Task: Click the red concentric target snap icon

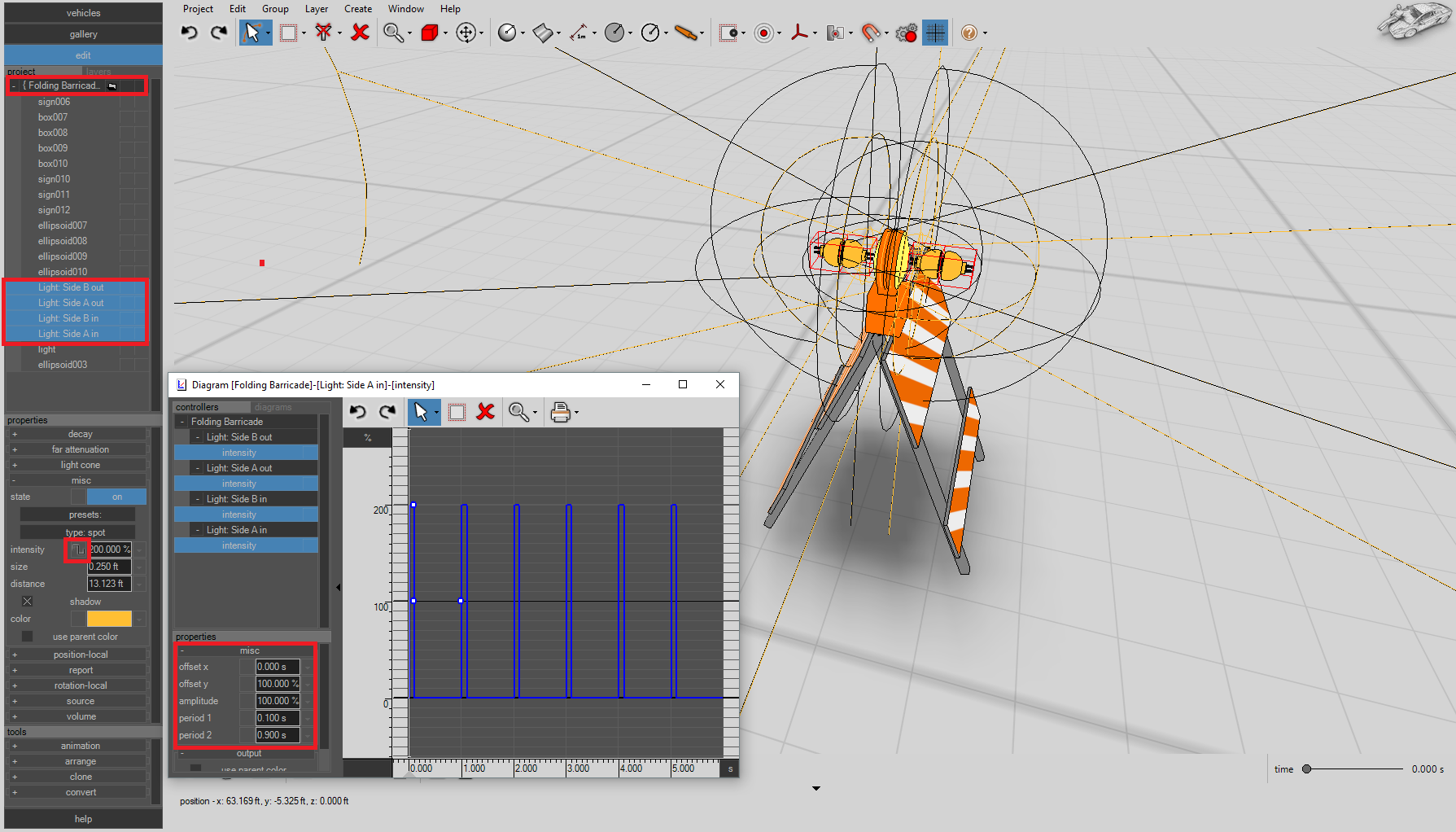Action: click(x=763, y=33)
